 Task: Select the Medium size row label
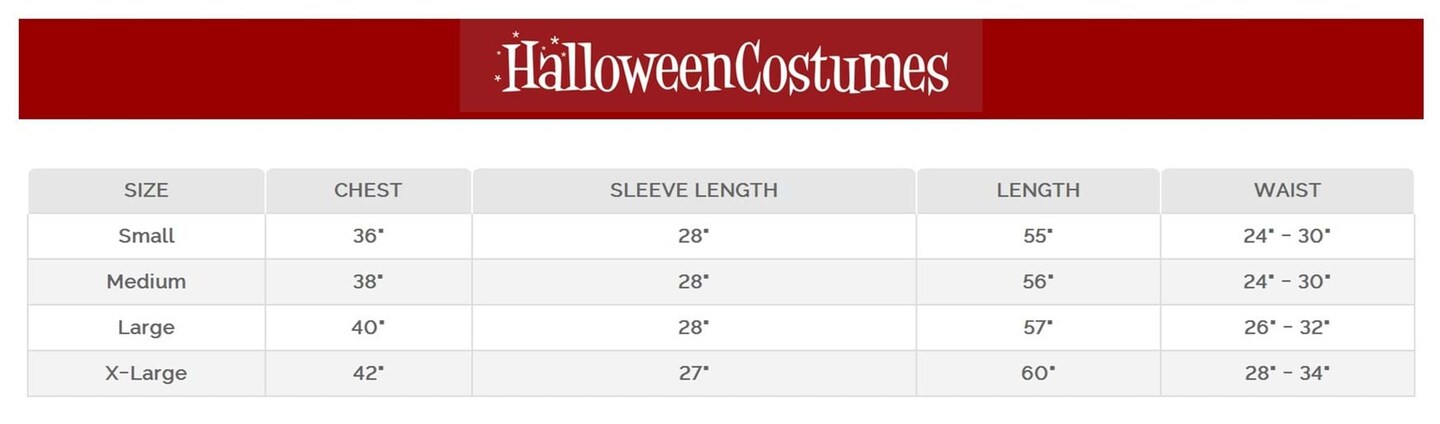click(x=146, y=282)
